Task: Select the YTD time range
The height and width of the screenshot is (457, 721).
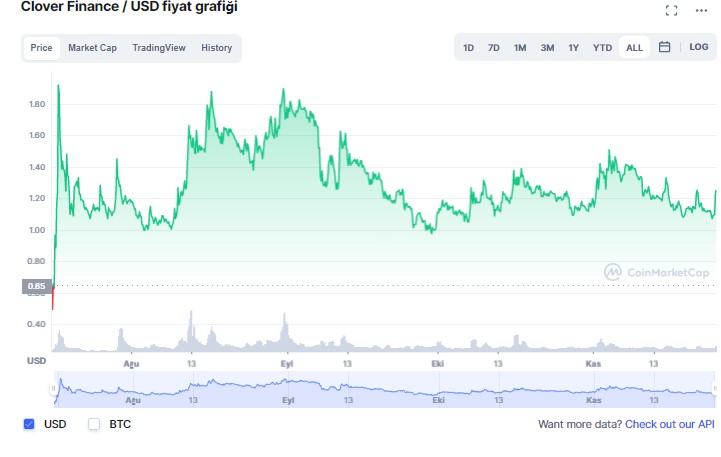Action: [x=602, y=48]
